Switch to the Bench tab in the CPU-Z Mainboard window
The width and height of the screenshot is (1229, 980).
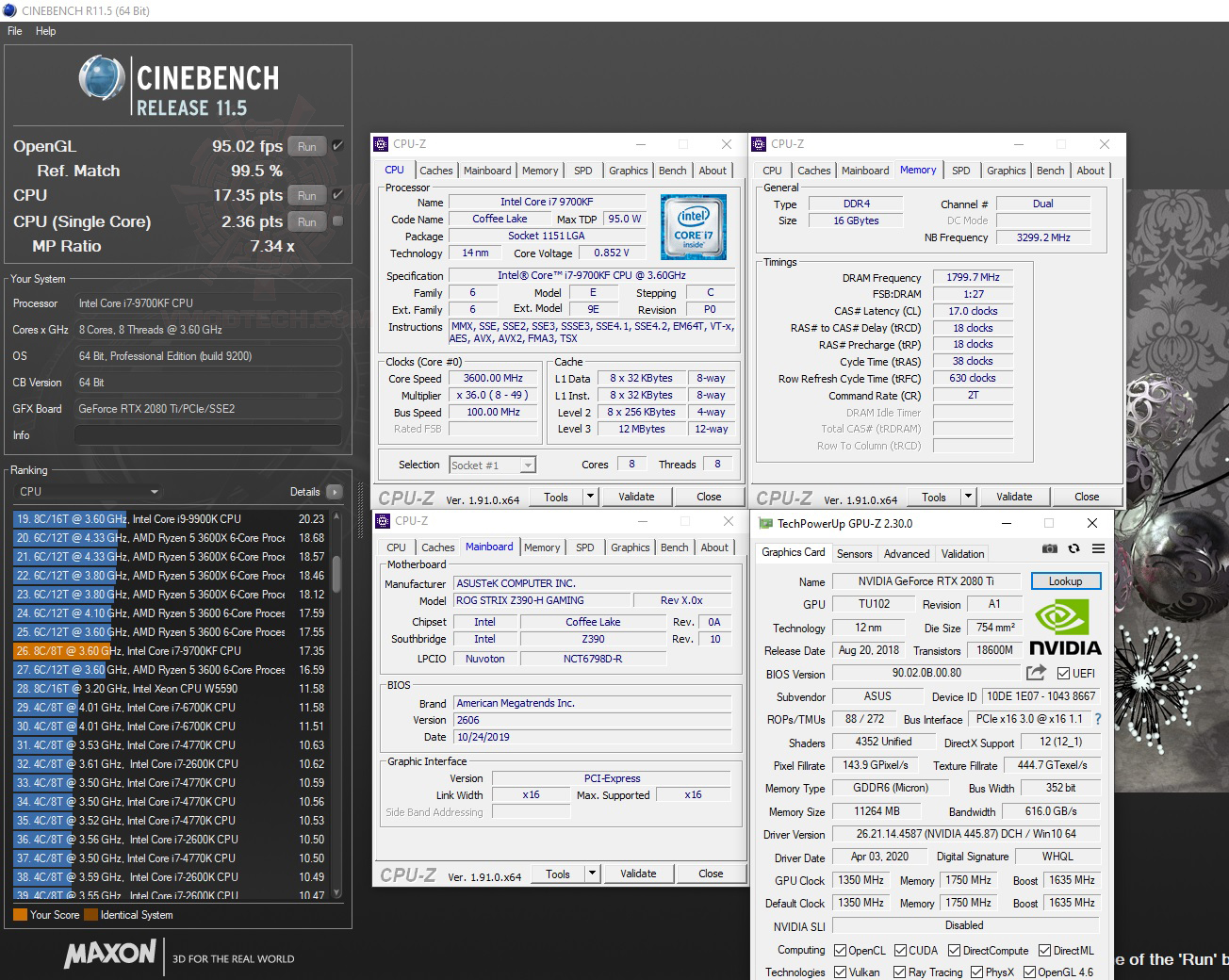click(675, 547)
